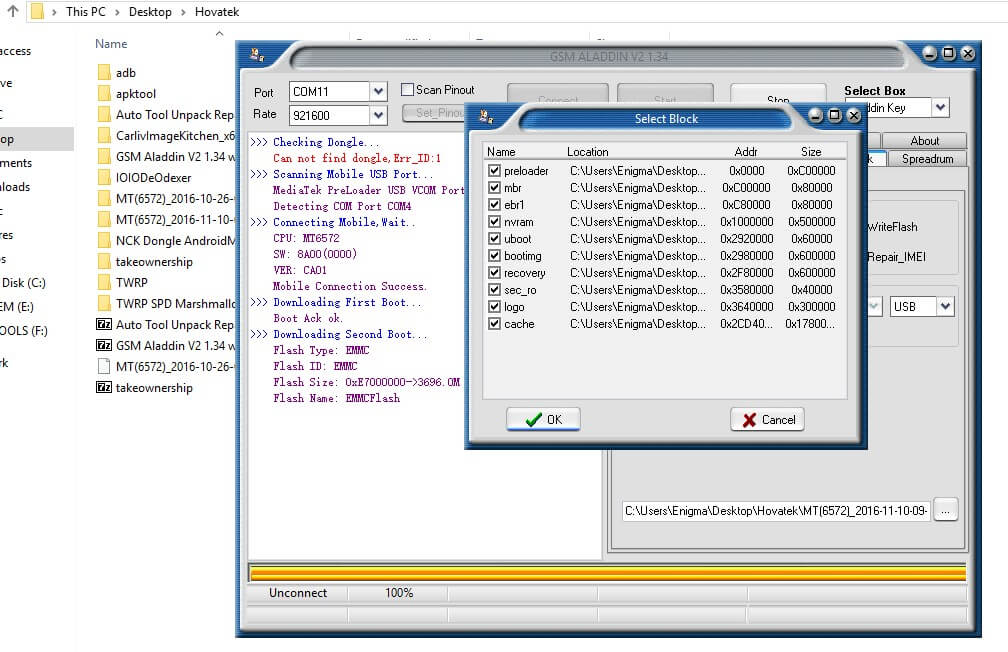Confirm block selection with OK

point(543,420)
